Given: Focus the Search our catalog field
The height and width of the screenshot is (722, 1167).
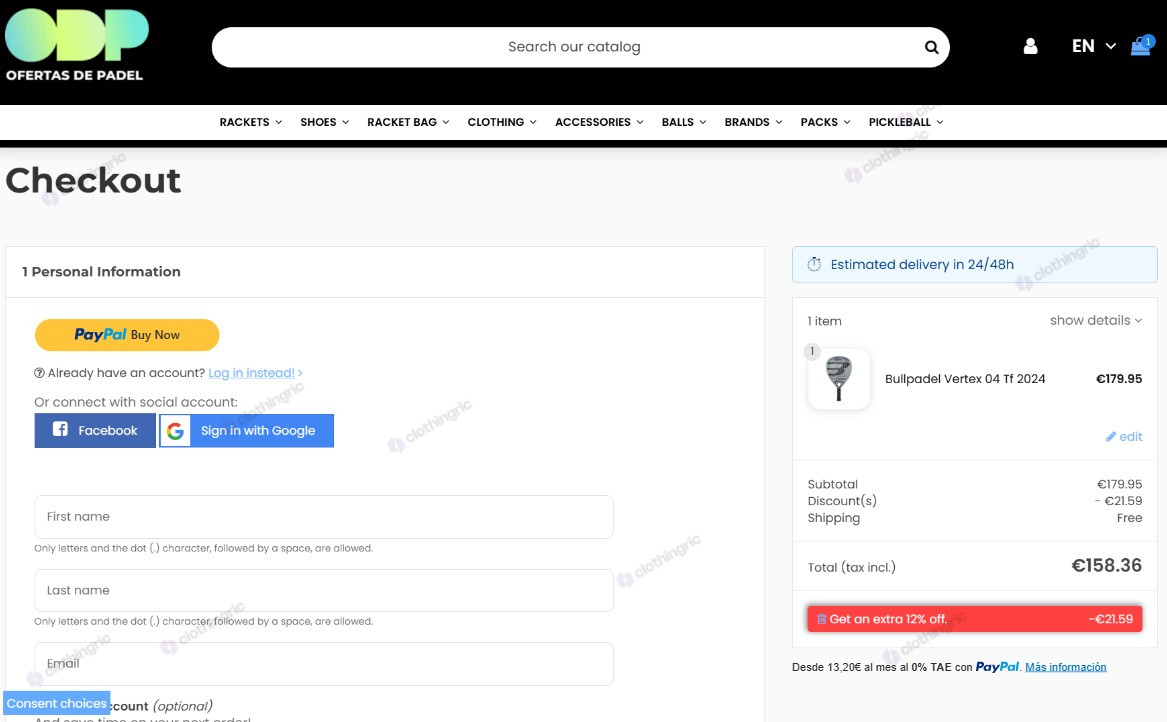Looking at the screenshot, I should click(581, 48).
